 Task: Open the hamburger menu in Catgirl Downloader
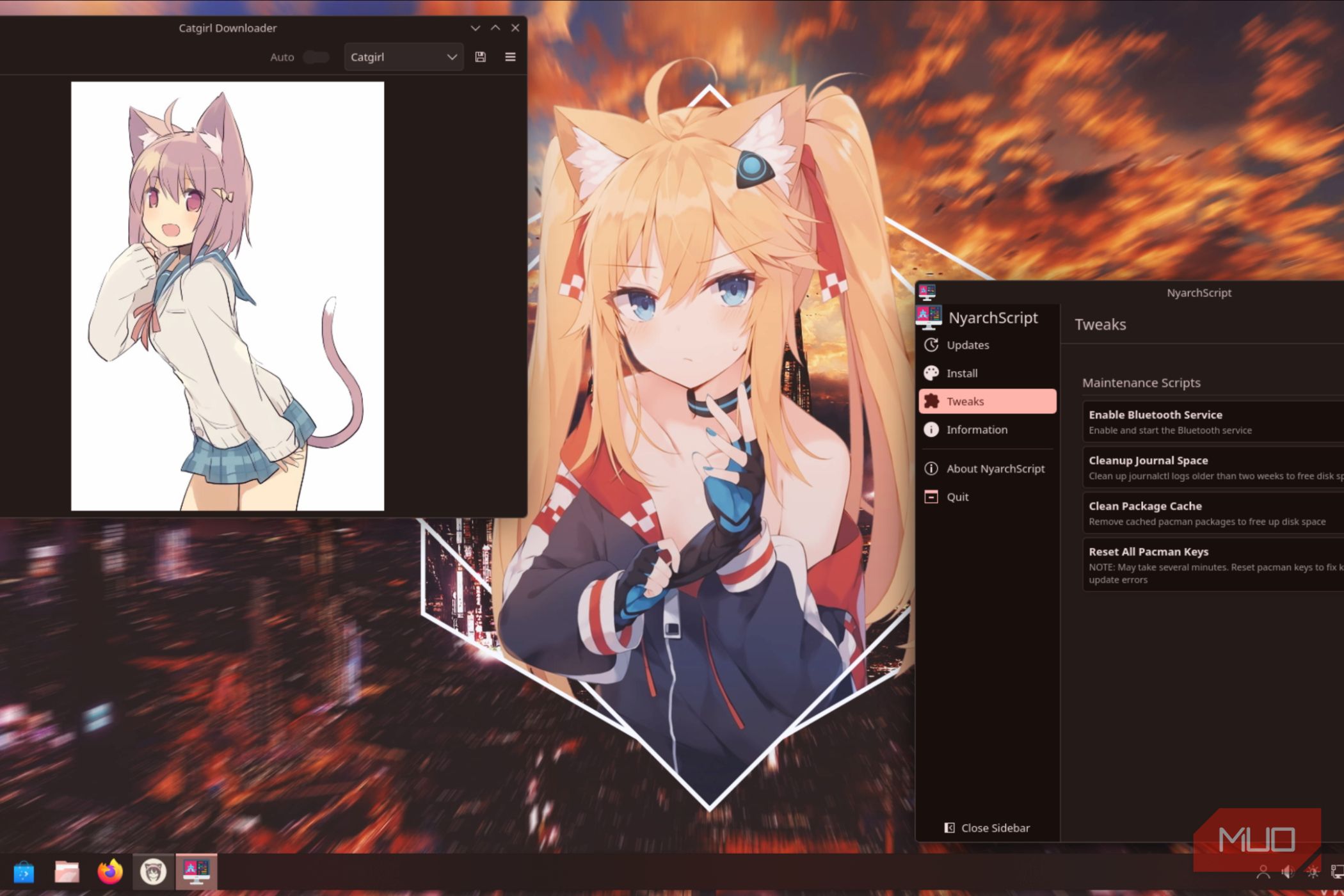510,57
